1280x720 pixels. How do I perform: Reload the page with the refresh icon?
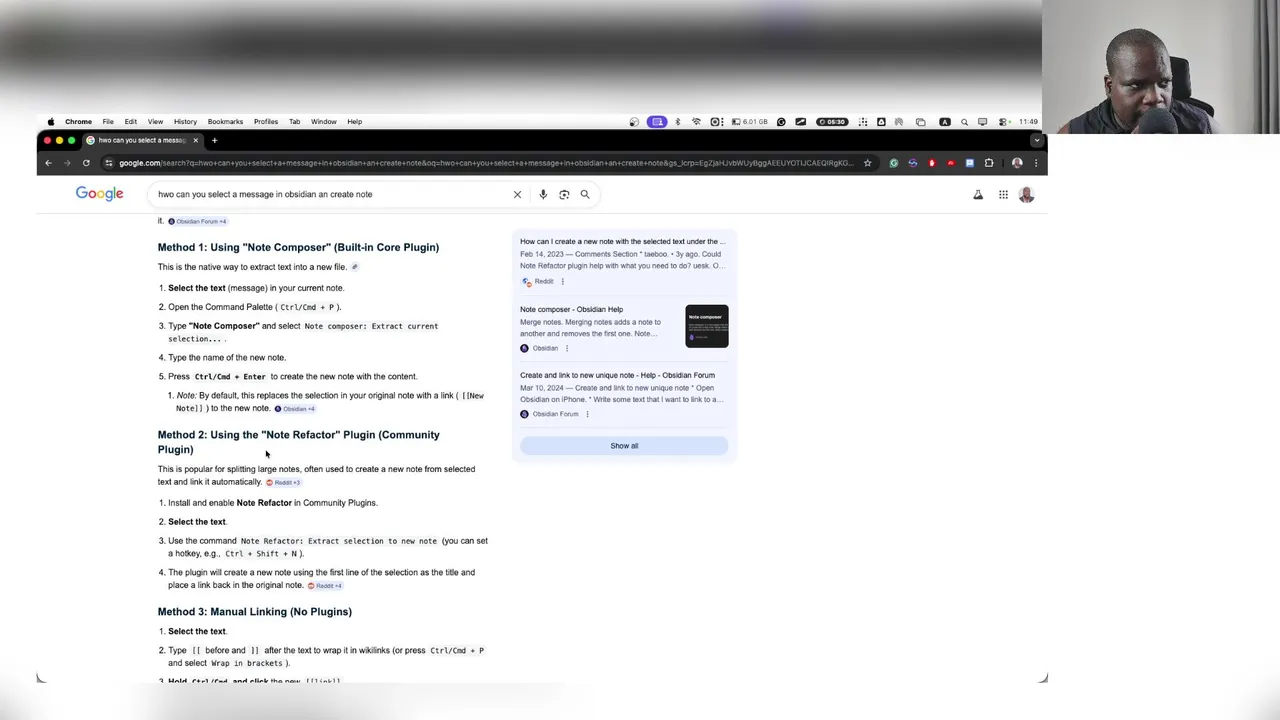[x=86, y=163]
